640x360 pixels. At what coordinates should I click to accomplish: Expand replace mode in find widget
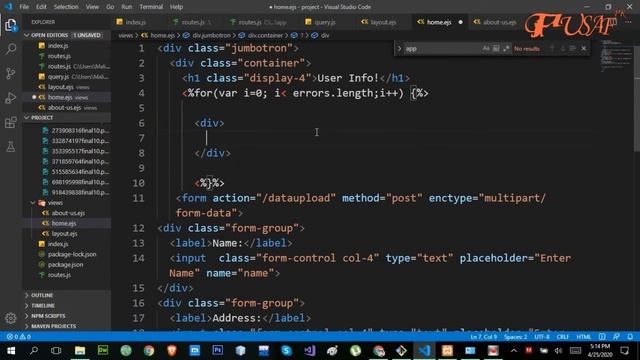click(399, 49)
